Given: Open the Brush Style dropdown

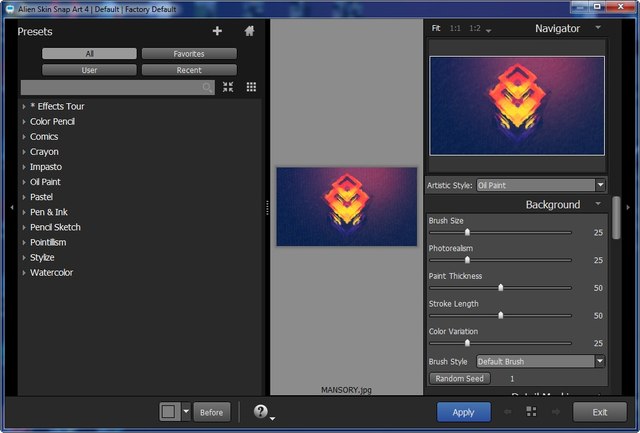Looking at the screenshot, I should (540, 361).
